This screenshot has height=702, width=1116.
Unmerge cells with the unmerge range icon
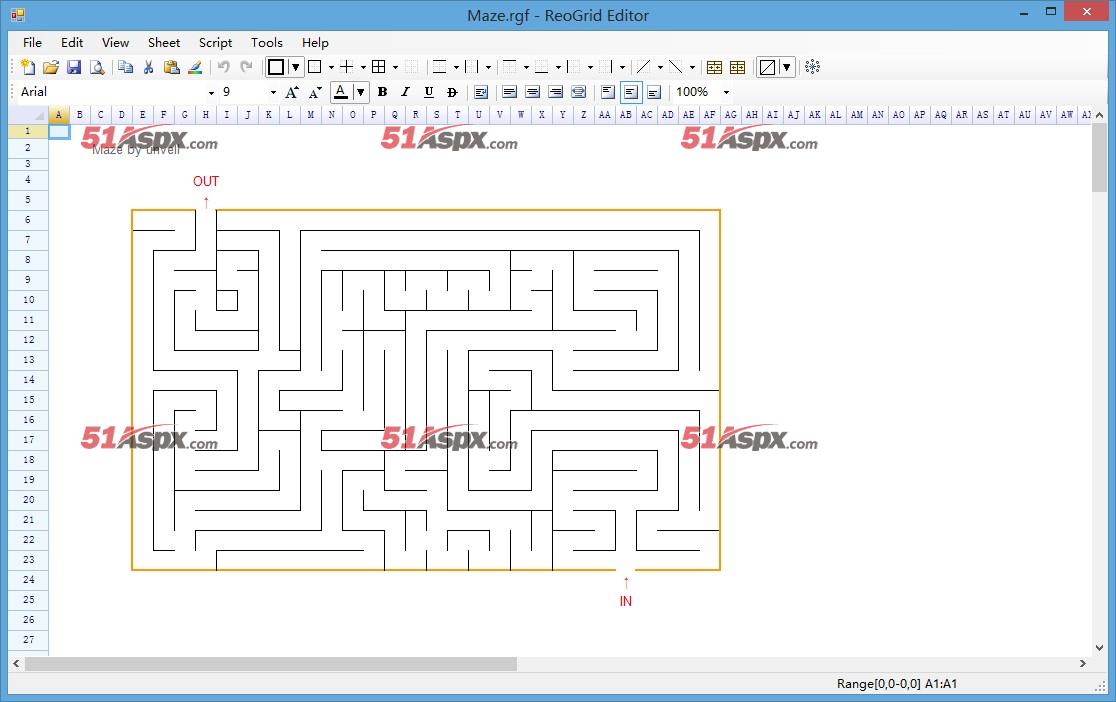click(x=737, y=67)
